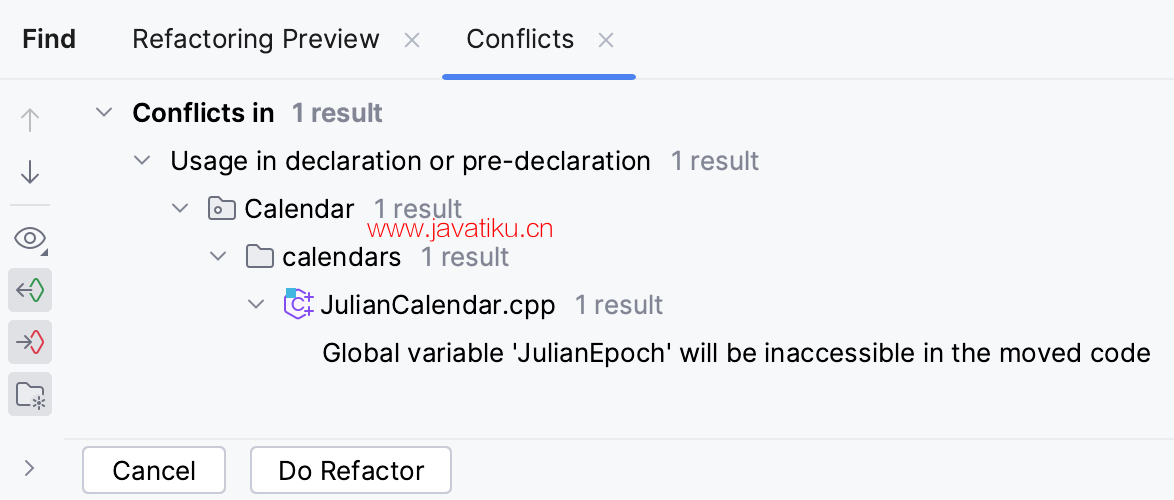The width and height of the screenshot is (1174, 500).
Task: Switch to the Refactoring Preview tab
Action: [256, 39]
